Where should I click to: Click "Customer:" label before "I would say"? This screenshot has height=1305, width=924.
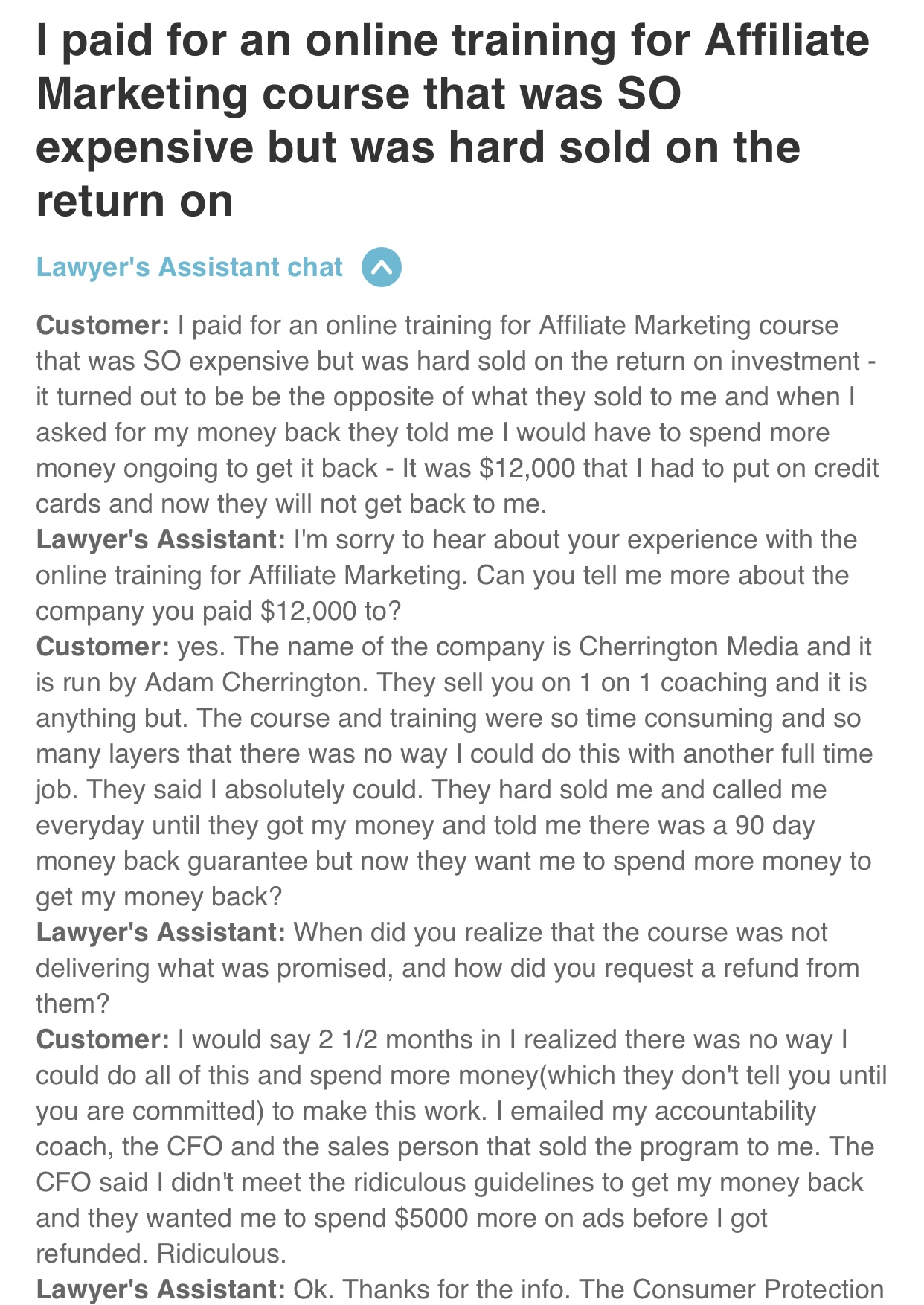click(103, 1039)
